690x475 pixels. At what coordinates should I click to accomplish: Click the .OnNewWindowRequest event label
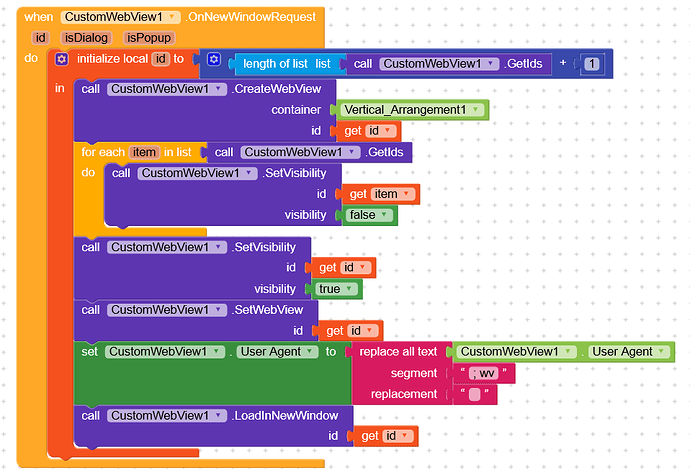250,17
